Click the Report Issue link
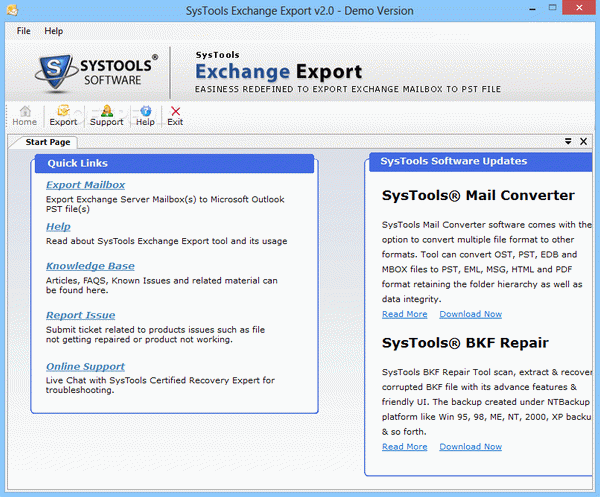The image size is (600, 497). coord(80,315)
